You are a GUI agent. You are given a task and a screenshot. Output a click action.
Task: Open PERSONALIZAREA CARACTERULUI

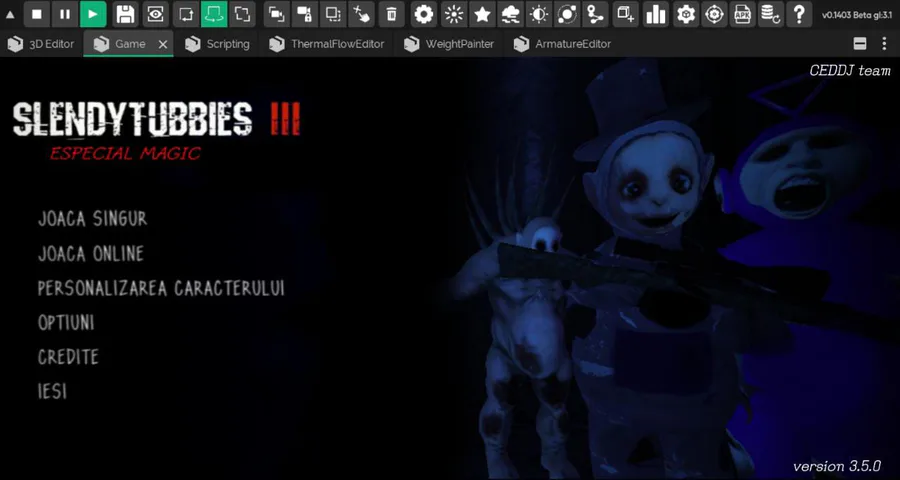161,288
